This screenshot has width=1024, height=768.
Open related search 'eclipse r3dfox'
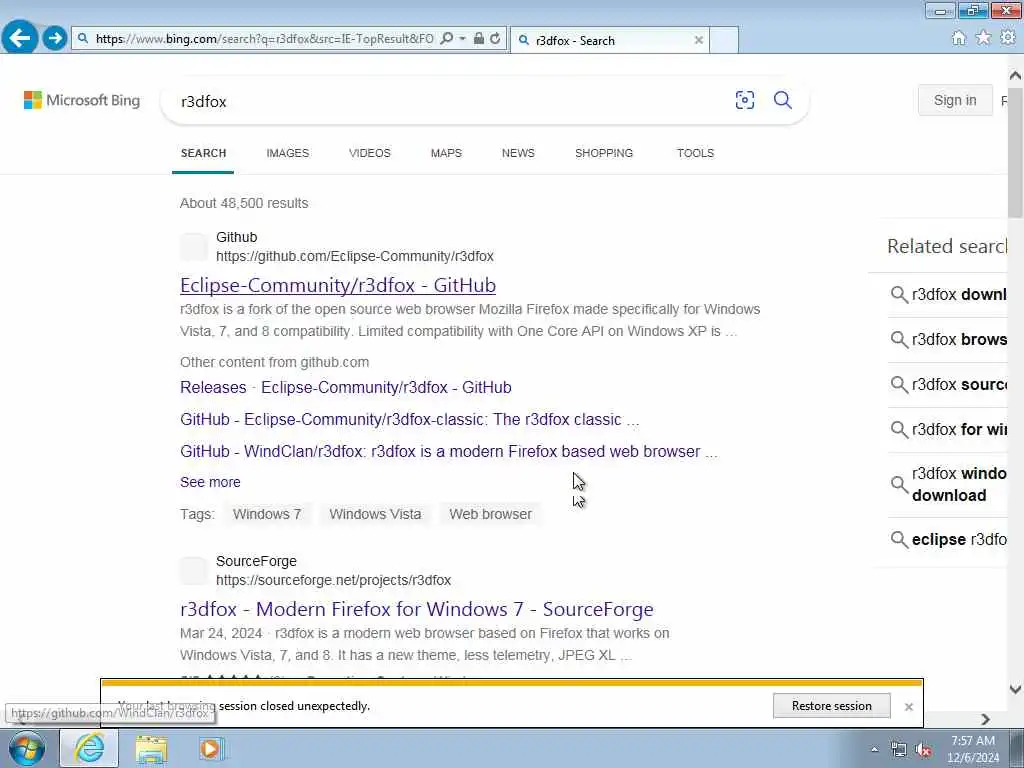point(949,539)
